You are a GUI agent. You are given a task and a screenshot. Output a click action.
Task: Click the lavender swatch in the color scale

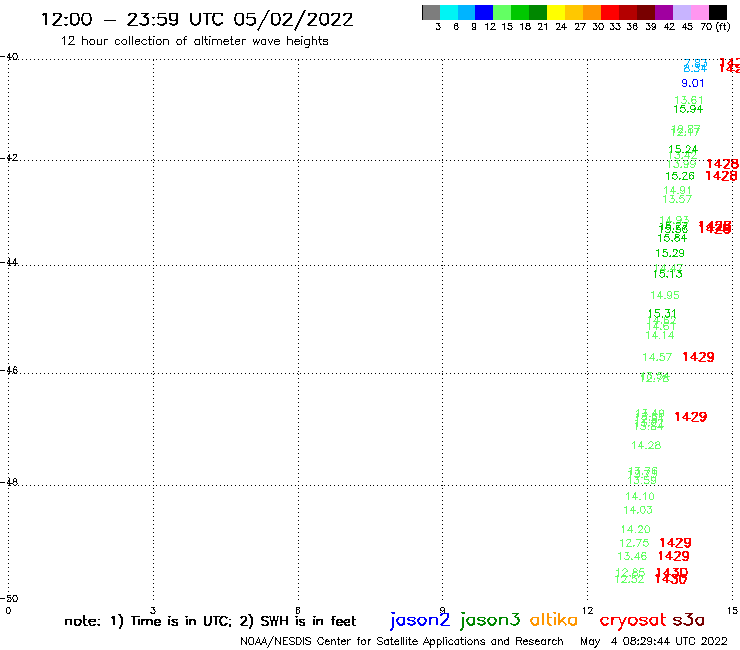click(x=681, y=13)
